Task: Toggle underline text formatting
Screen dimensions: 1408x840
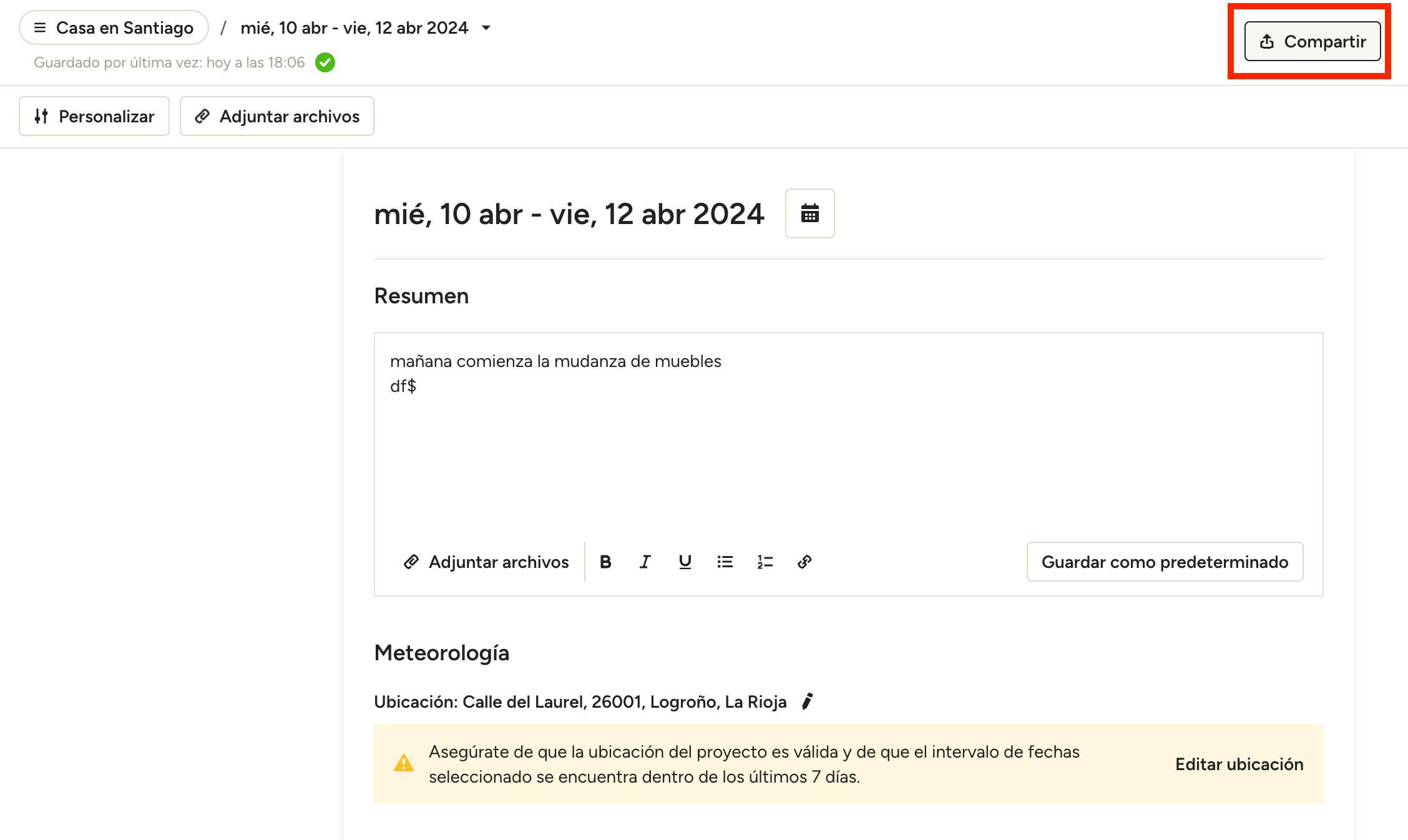Action: pyautogui.click(x=685, y=562)
